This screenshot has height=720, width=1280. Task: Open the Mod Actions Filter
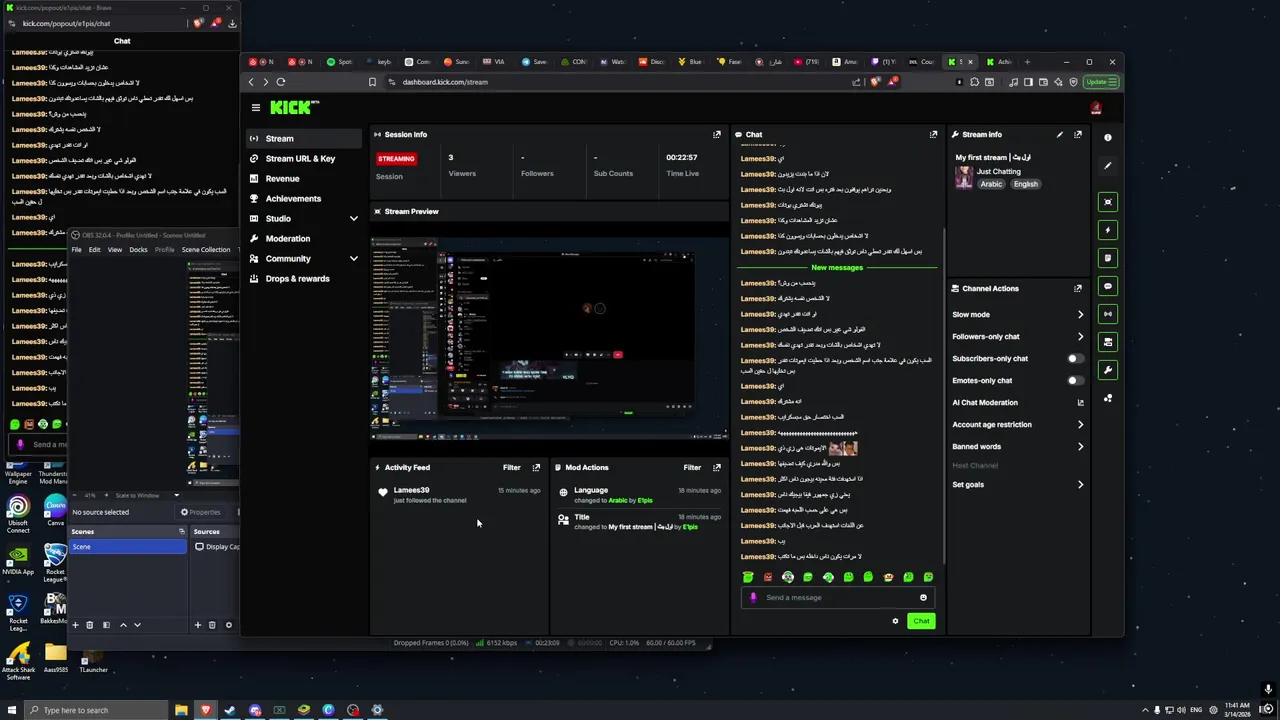pos(692,467)
